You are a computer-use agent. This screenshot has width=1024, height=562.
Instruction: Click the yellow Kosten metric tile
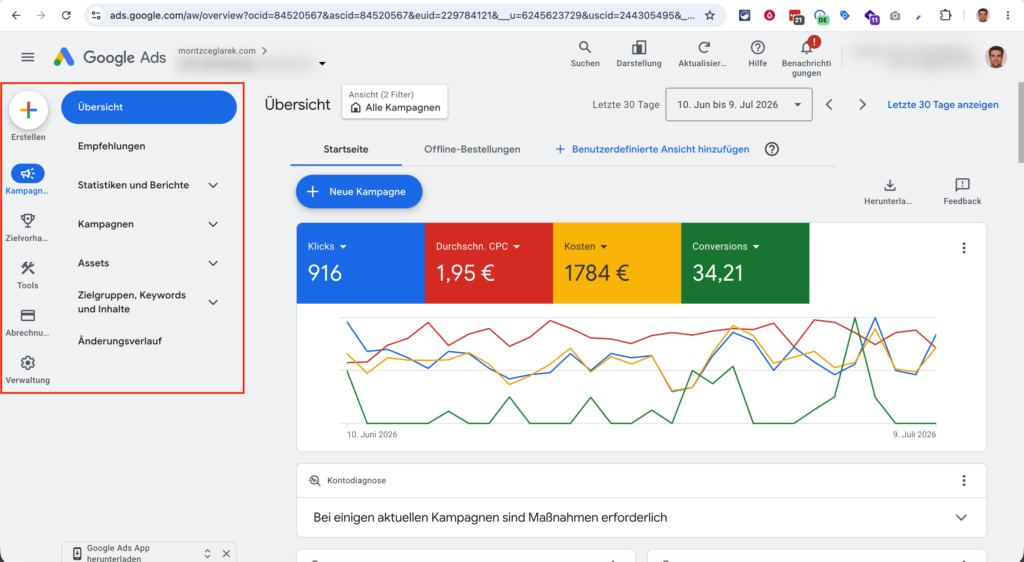(x=616, y=263)
